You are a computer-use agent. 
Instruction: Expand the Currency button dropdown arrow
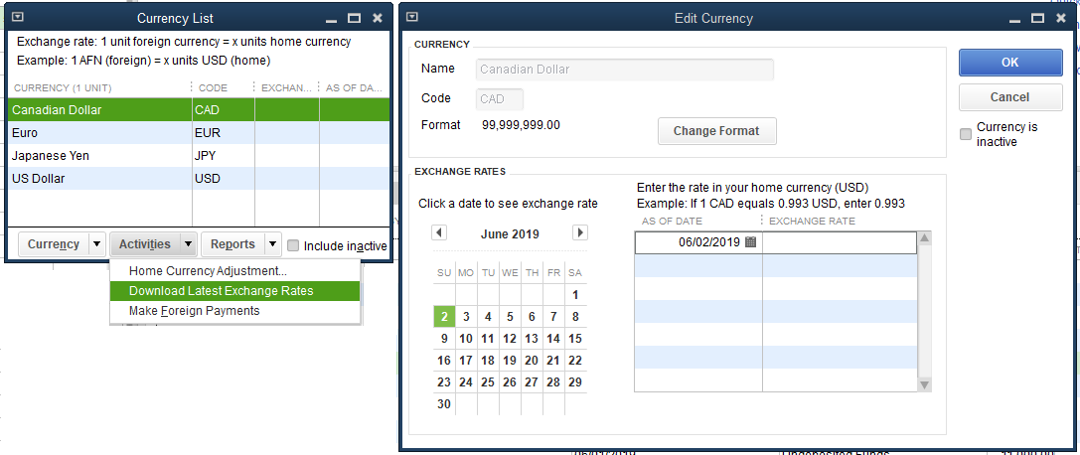point(96,244)
